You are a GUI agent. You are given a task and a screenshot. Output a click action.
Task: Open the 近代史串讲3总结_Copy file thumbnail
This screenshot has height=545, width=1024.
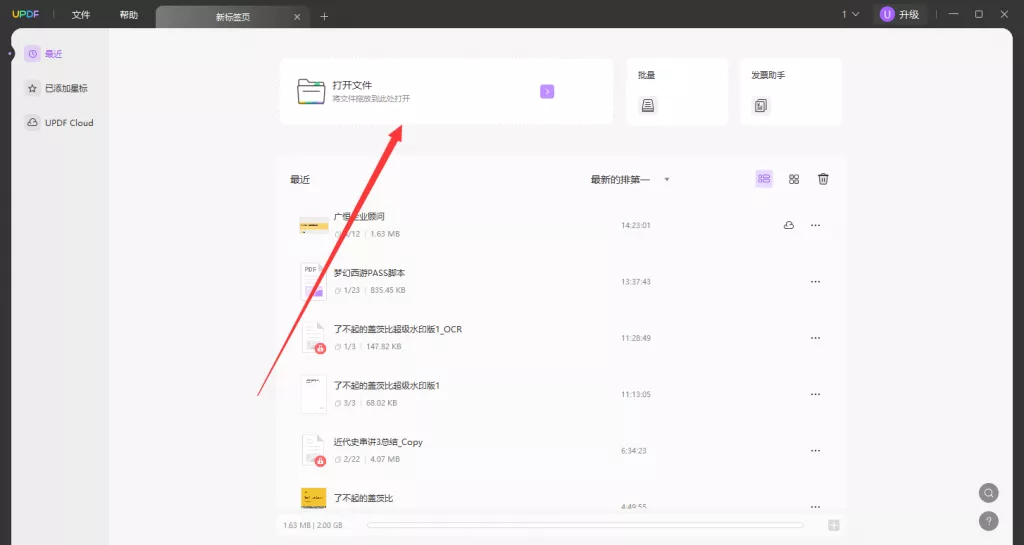pyautogui.click(x=314, y=450)
